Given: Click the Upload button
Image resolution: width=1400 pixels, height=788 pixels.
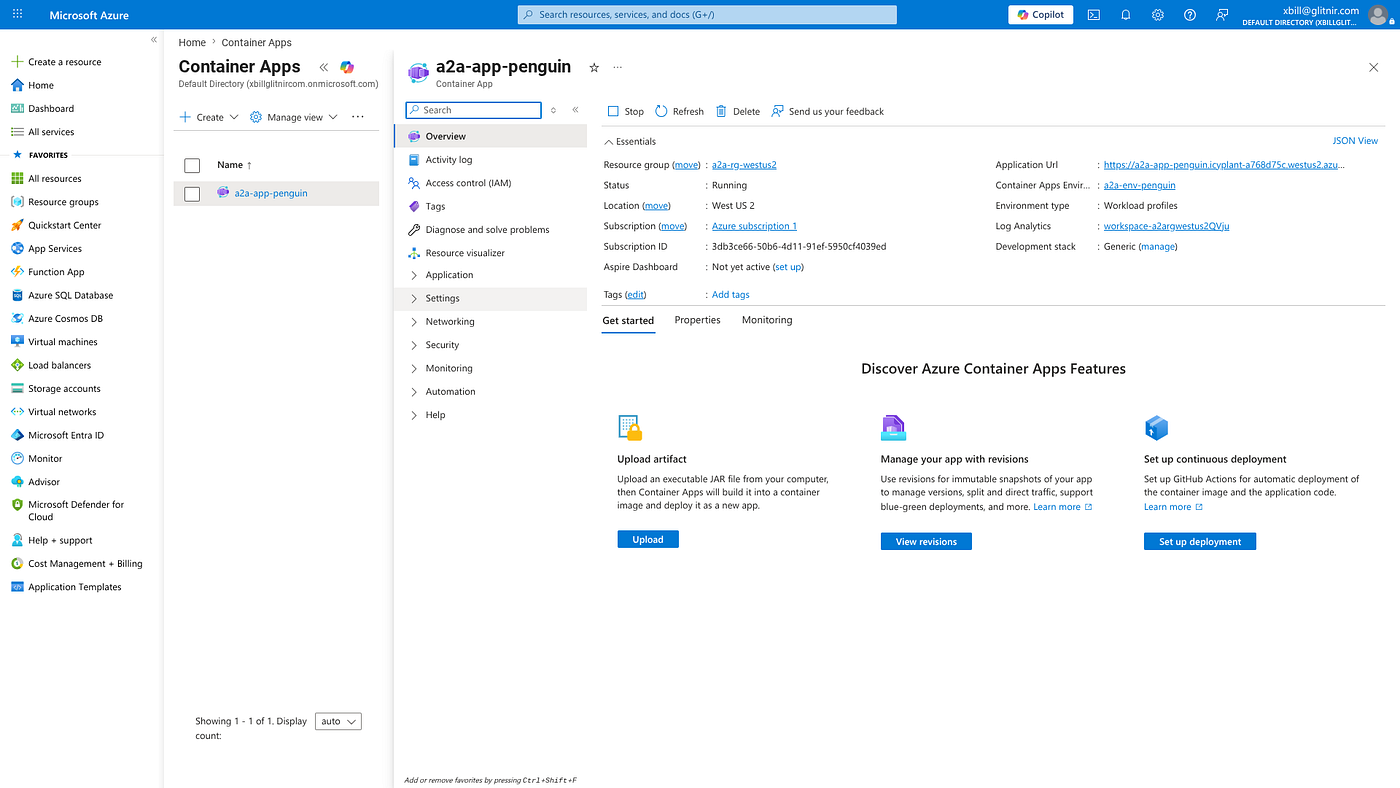Looking at the screenshot, I should tap(648, 539).
